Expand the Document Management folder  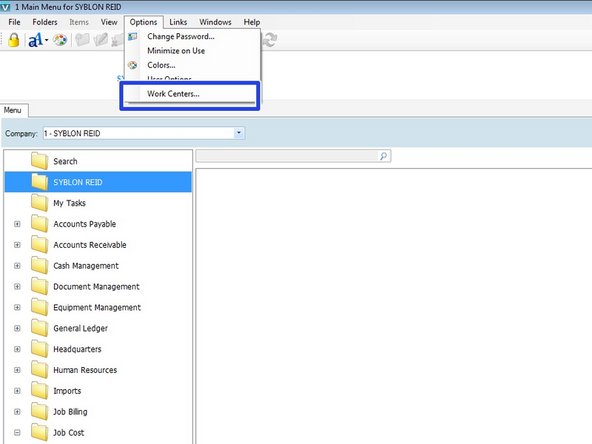17,287
